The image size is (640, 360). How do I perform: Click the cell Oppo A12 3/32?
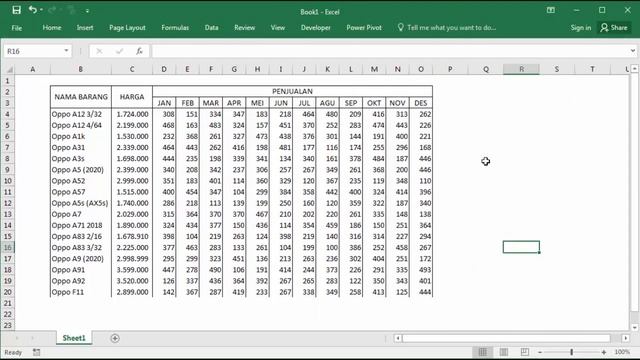[x=81, y=114]
